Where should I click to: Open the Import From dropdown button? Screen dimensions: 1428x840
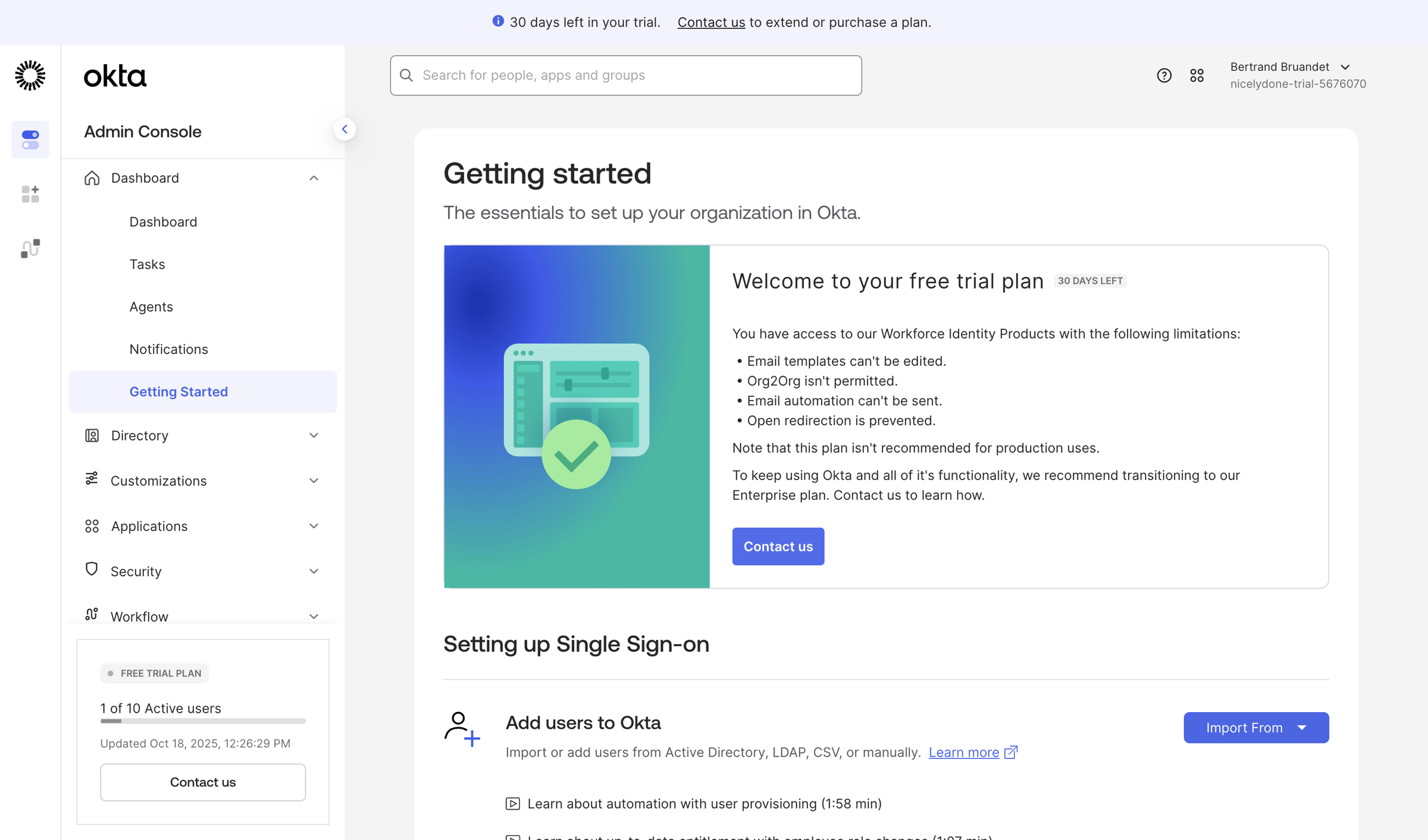1256,728
